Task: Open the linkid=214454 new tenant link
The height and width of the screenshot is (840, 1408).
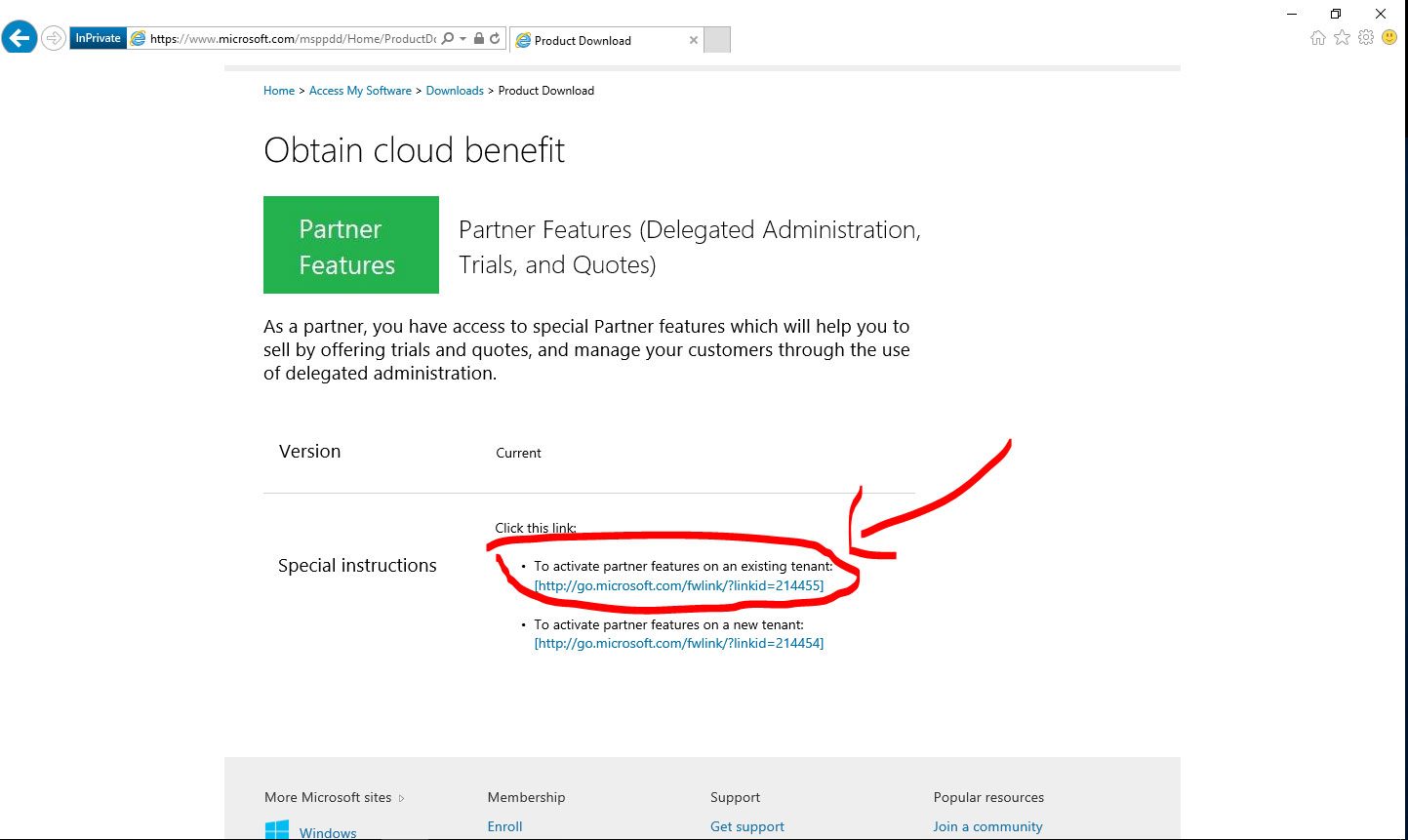Action: point(679,643)
